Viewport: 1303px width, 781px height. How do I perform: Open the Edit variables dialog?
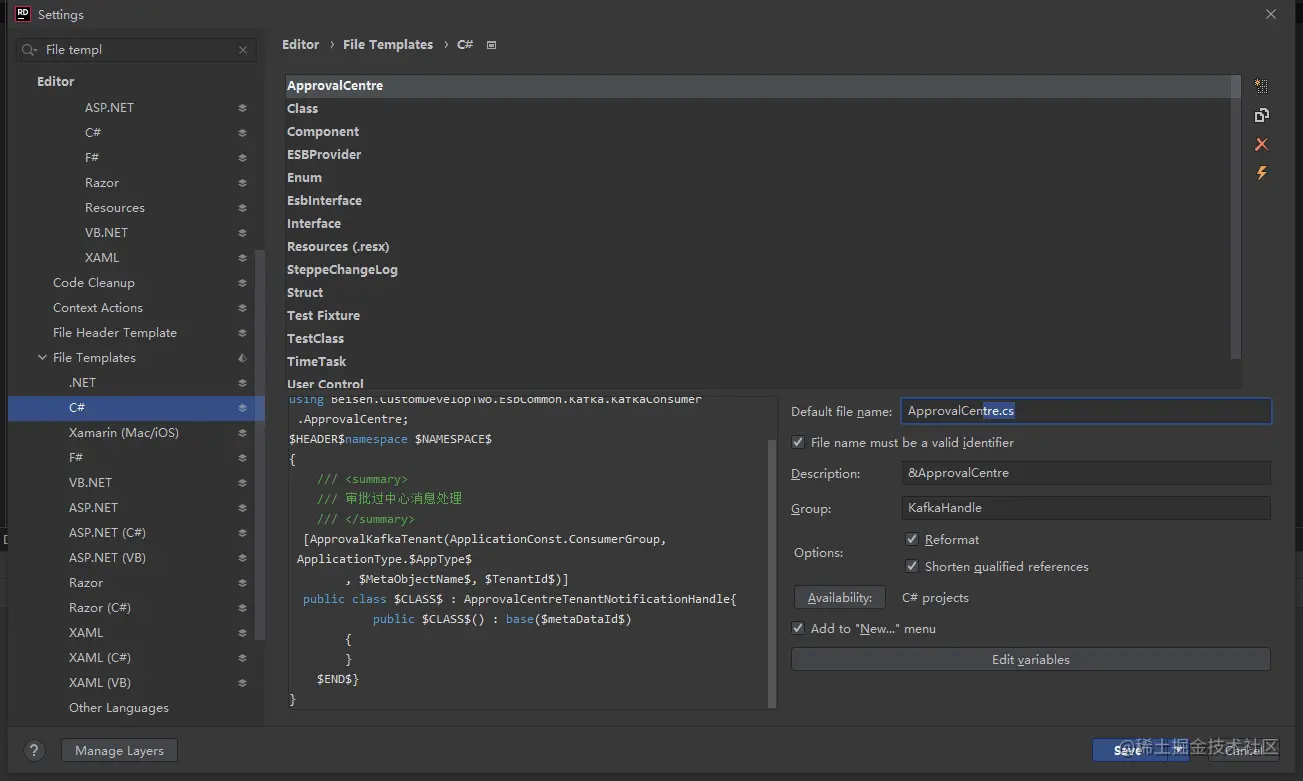tap(1031, 660)
